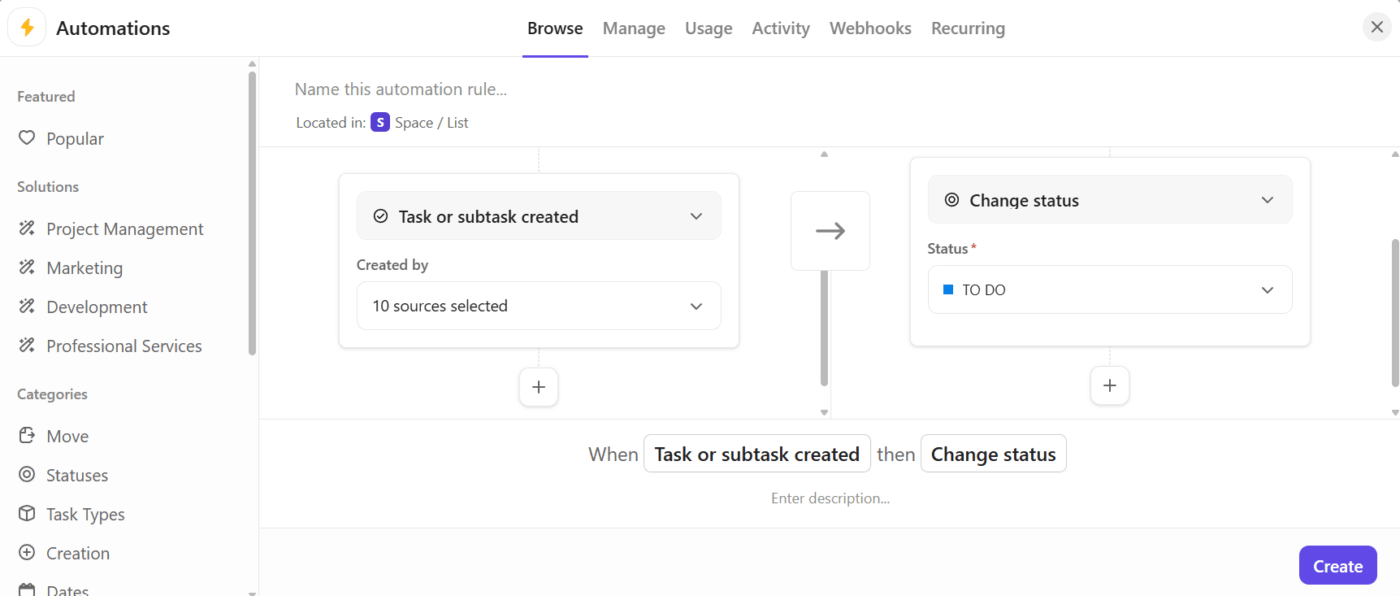This screenshot has height=596, width=1400.
Task: Open Popular heart icon in sidebar
Action: click(27, 138)
